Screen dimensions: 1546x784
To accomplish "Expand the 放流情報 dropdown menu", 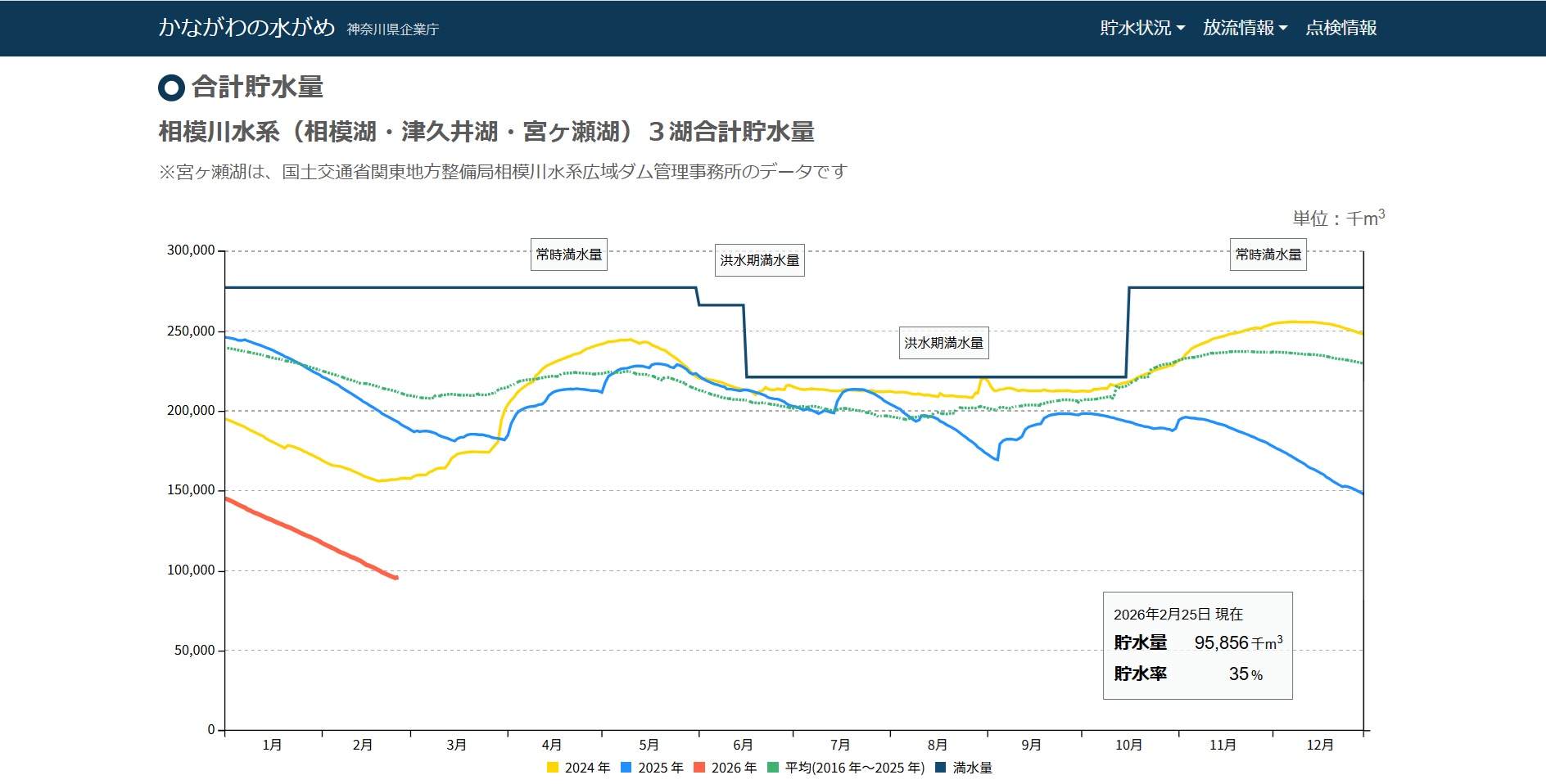I will pyautogui.click(x=1244, y=28).
